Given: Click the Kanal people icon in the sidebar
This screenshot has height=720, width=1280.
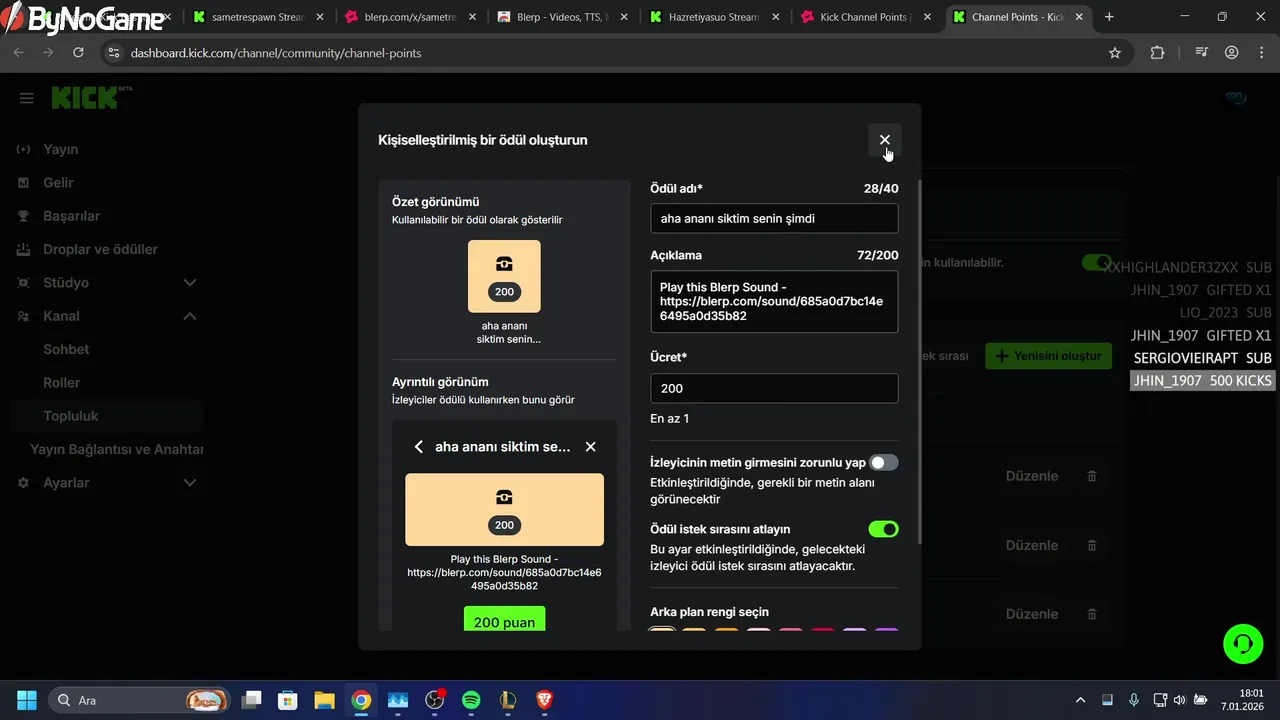Looking at the screenshot, I should 23,316.
